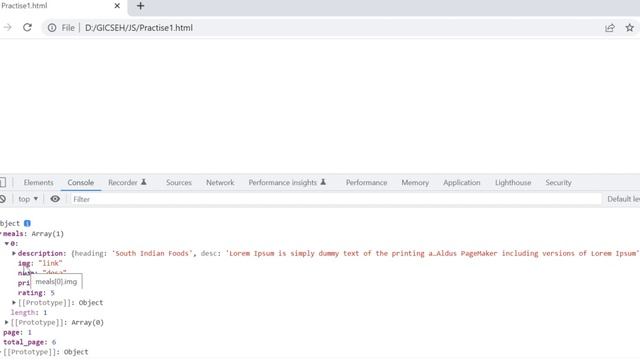Screen dimensions: 640x360
Task: Open the Lighthouse tab
Action: coord(513,182)
